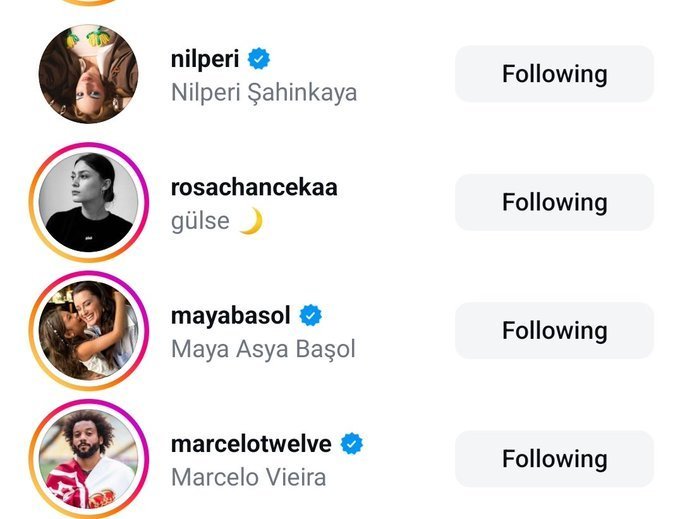Click the verified badge next to nilperi

(259, 59)
